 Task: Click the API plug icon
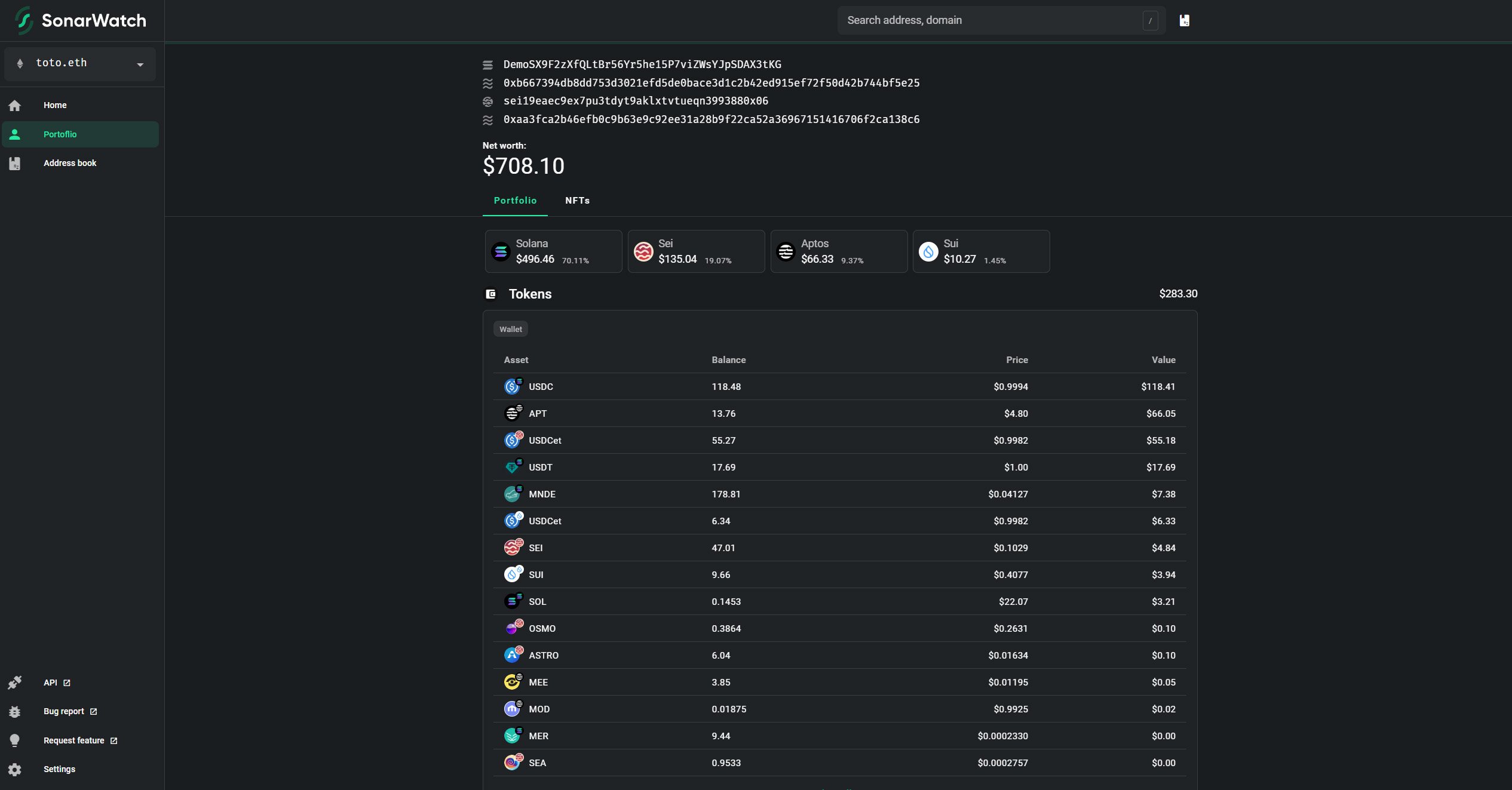coord(15,683)
